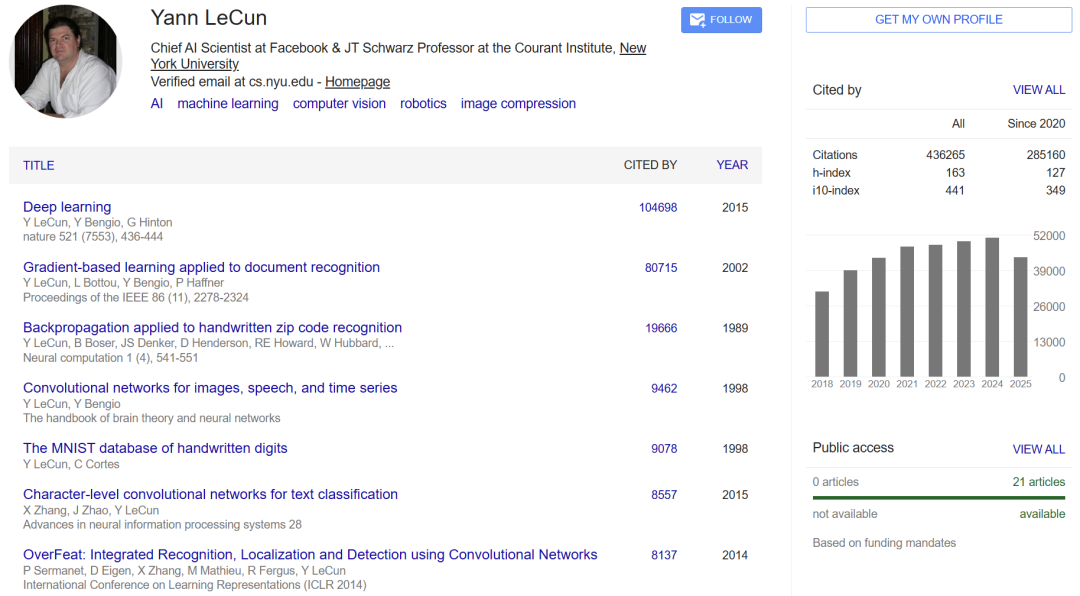Open the 21 articles available link

(1039, 482)
